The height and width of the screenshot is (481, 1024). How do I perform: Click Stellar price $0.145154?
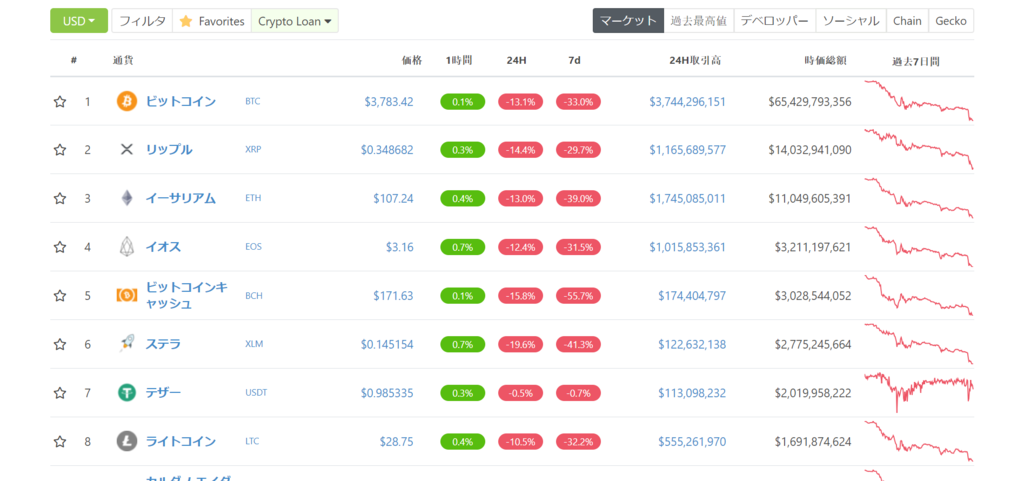tap(387, 345)
